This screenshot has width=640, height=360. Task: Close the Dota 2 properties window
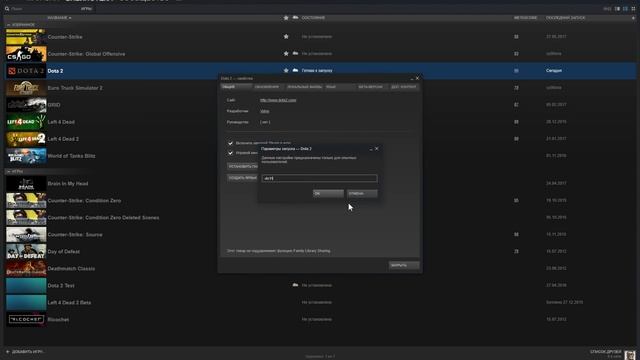pos(417,78)
